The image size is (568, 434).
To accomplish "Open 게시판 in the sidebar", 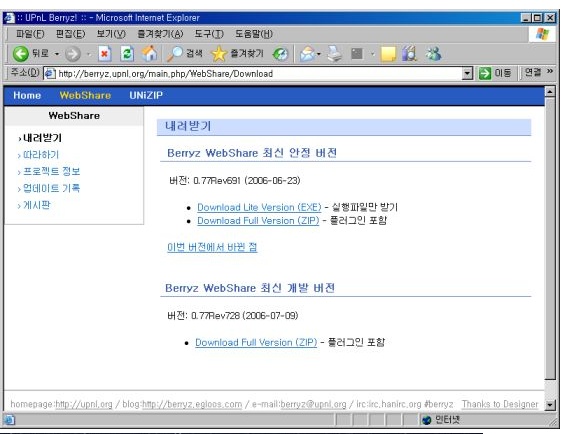I will coord(37,205).
